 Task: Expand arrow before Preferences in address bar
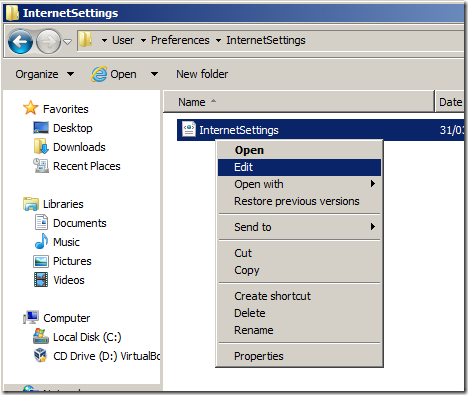click(143, 41)
